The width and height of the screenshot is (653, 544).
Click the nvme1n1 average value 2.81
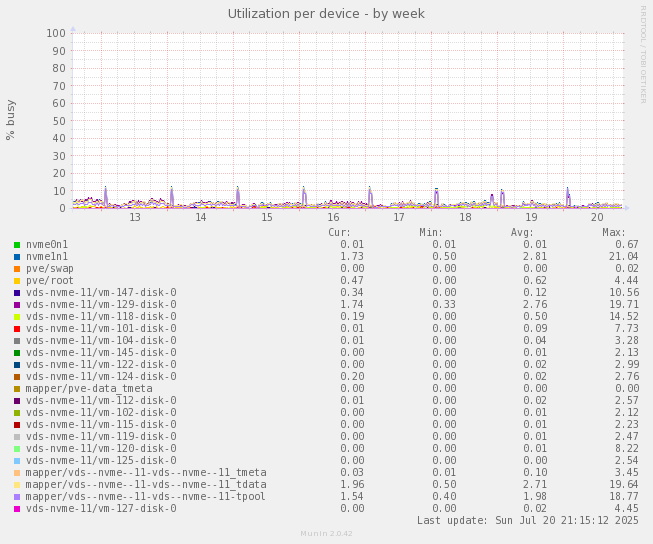(535, 257)
